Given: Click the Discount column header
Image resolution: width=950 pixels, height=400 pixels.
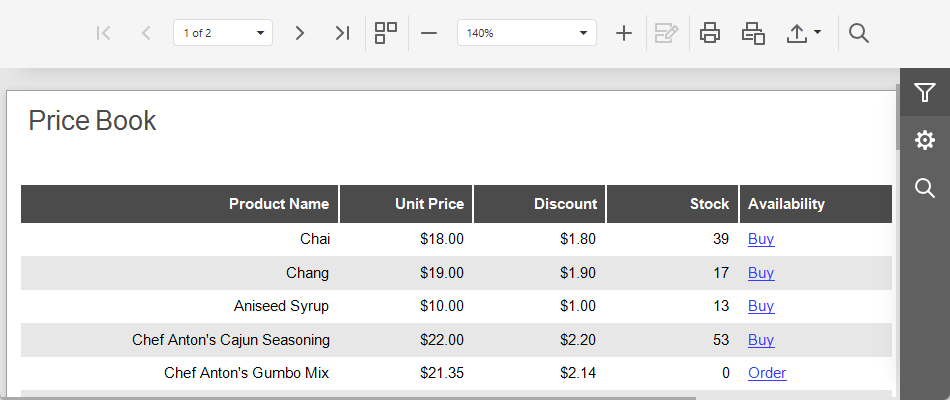Looking at the screenshot, I should [x=539, y=204].
